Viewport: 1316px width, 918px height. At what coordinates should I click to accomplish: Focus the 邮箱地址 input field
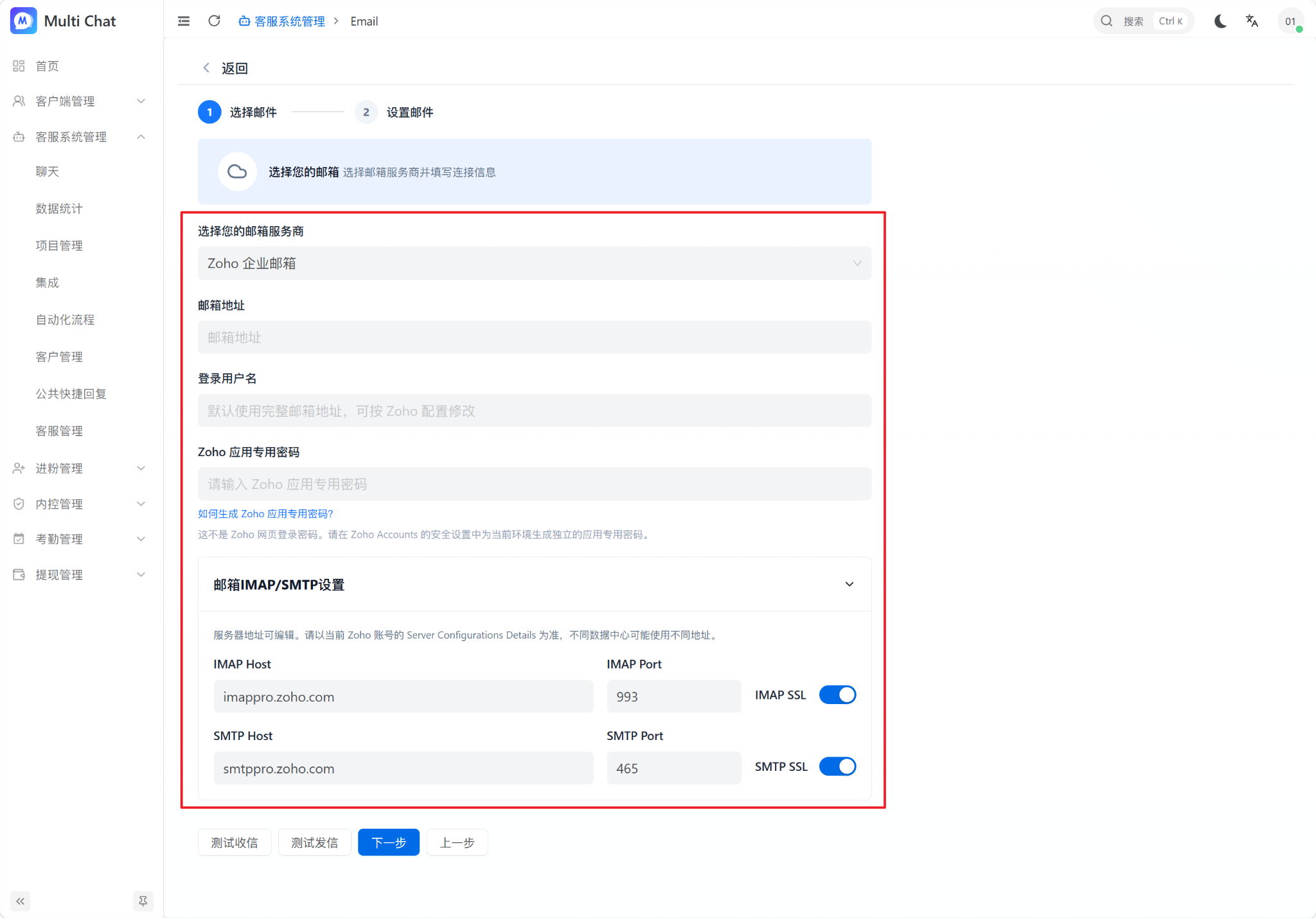click(x=535, y=337)
